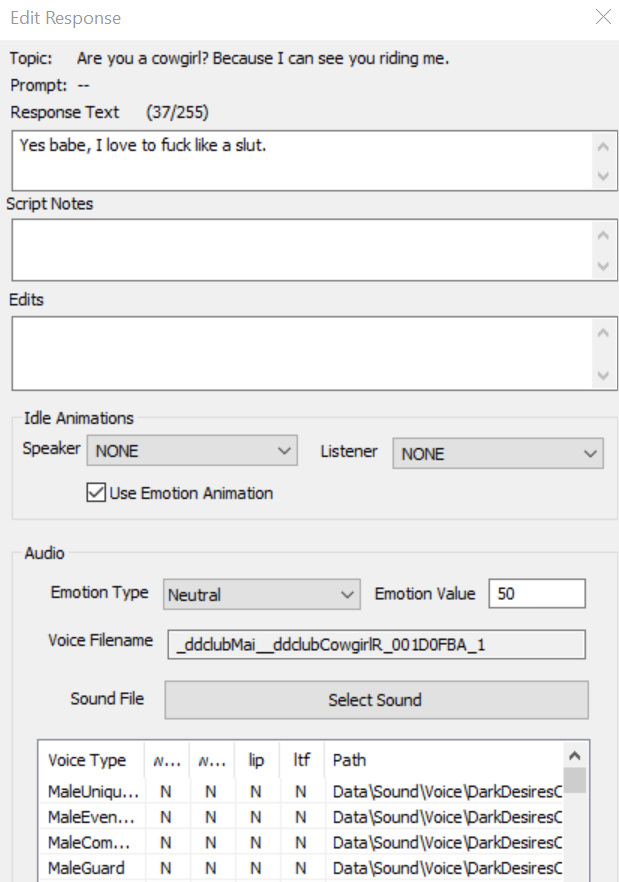
Task: Click the Select Sound button
Action: [x=376, y=700]
